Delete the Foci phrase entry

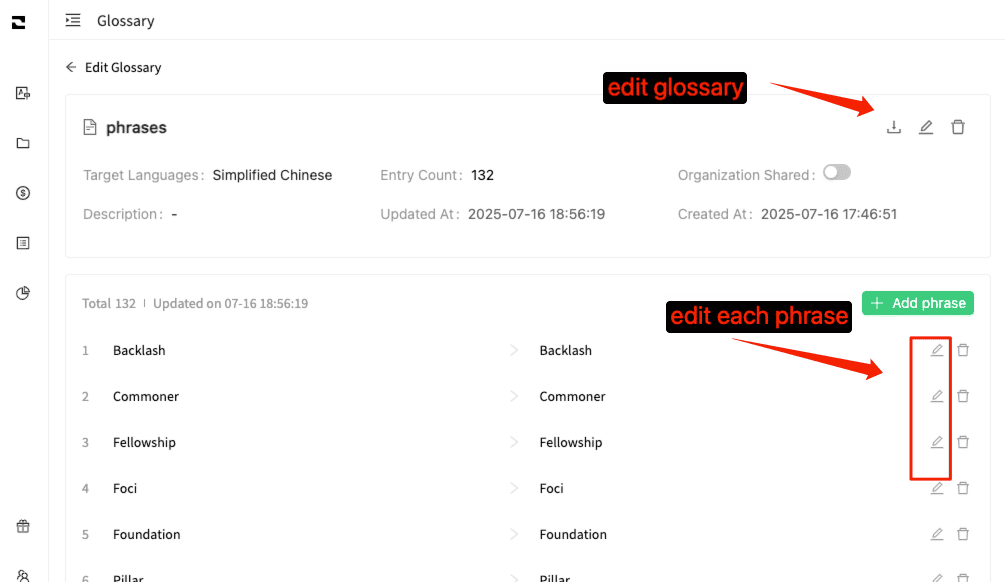[x=963, y=488]
